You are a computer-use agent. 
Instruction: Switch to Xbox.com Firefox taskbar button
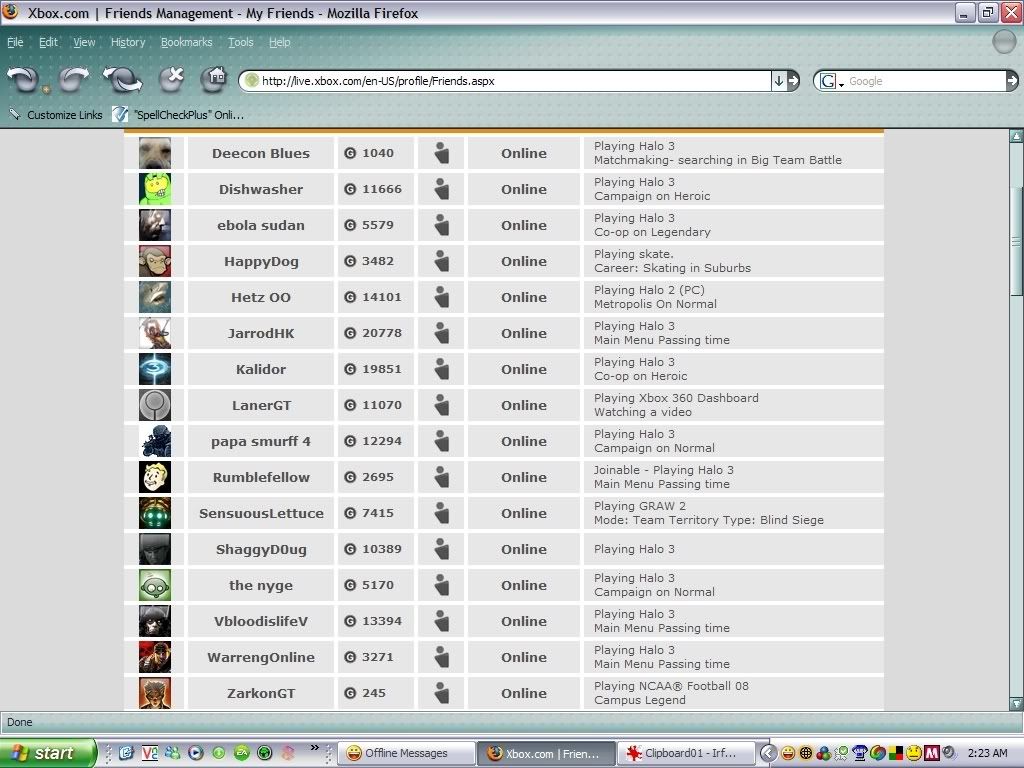(x=546, y=753)
